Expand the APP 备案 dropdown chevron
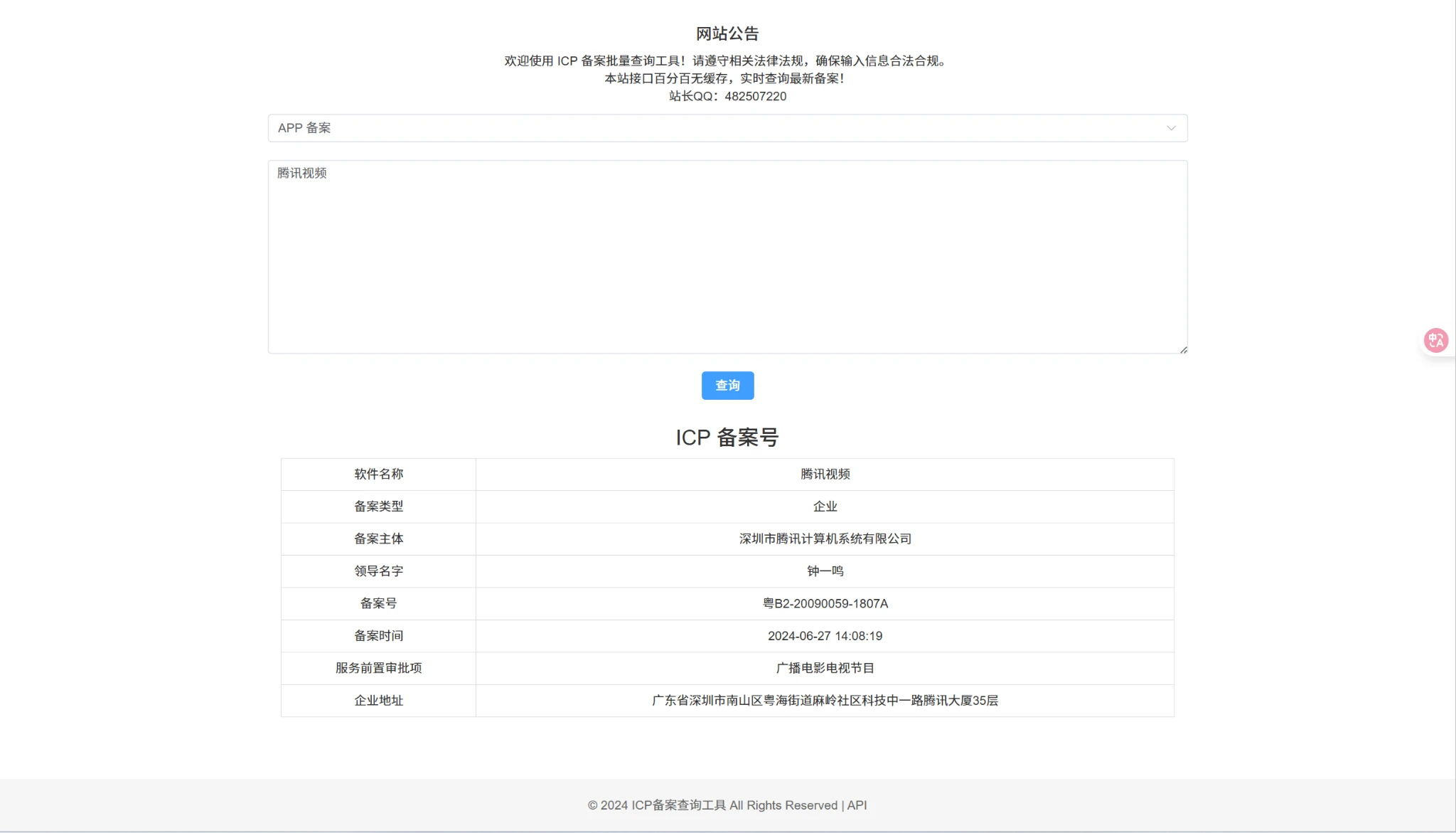The image size is (1456, 833). (1170, 128)
